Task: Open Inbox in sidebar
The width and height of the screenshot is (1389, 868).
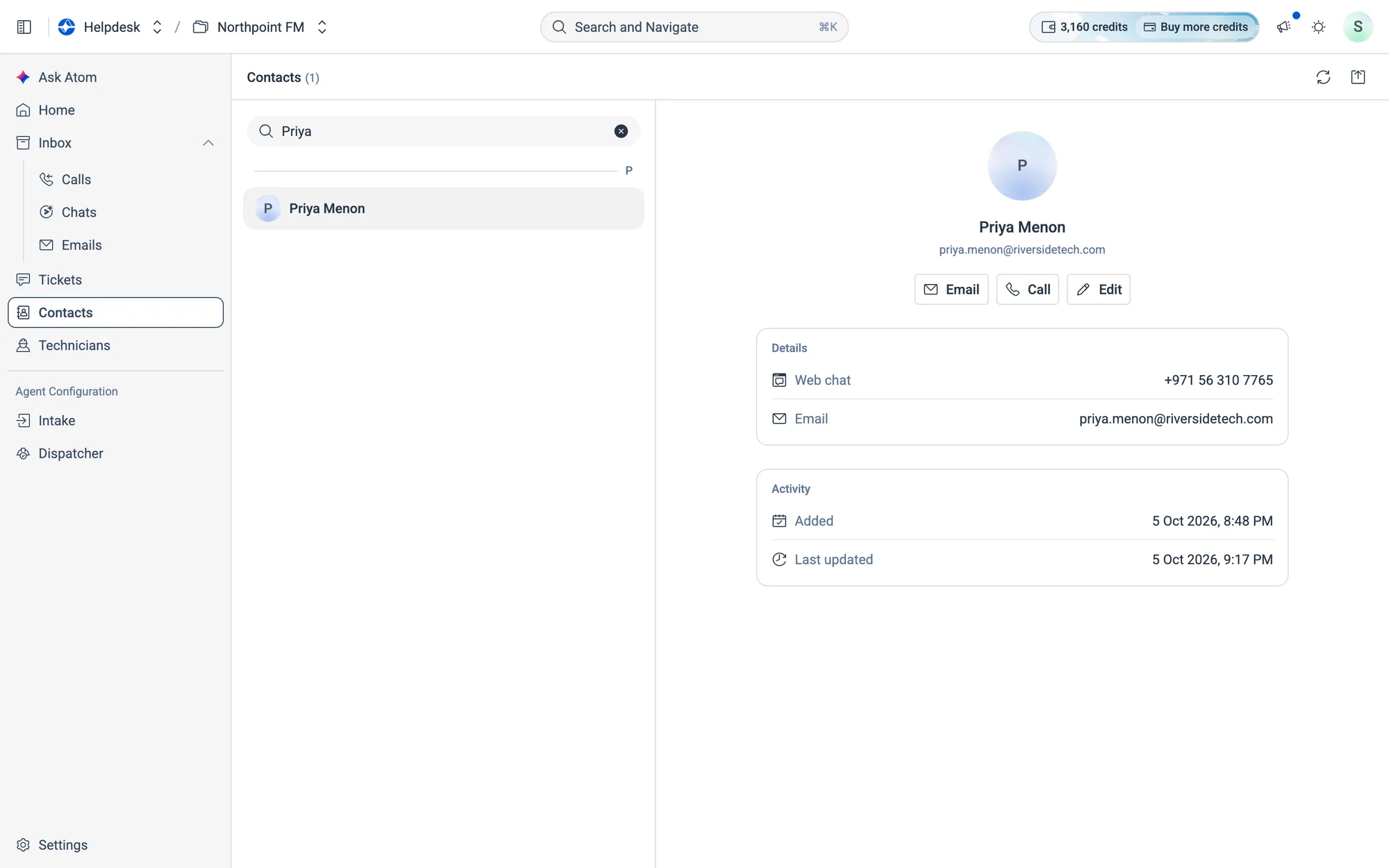Action: 55,143
